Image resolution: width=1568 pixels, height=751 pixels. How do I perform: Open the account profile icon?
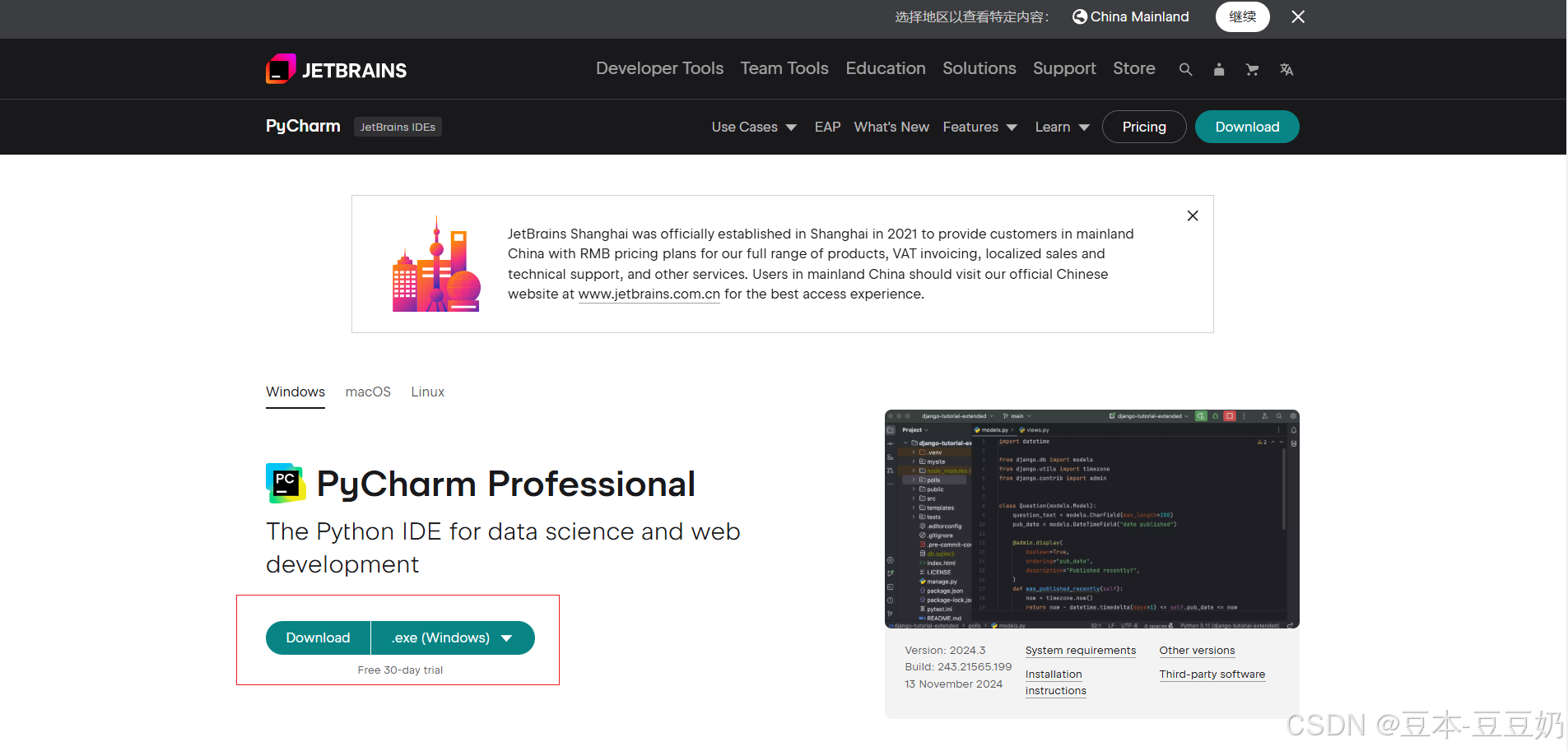coord(1219,70)
